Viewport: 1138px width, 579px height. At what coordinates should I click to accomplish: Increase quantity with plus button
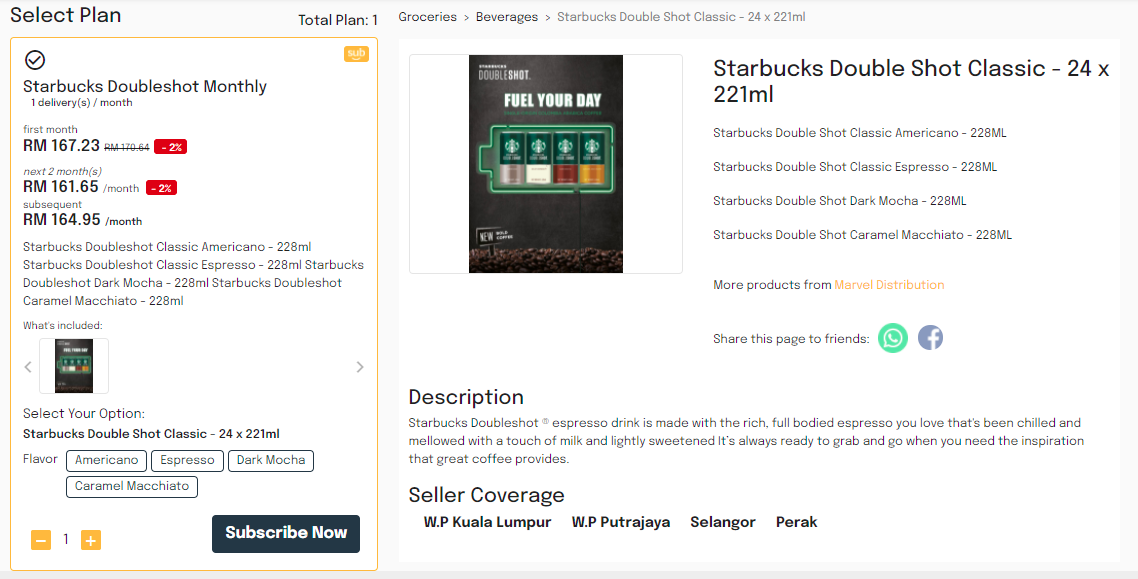pos(91,540)
